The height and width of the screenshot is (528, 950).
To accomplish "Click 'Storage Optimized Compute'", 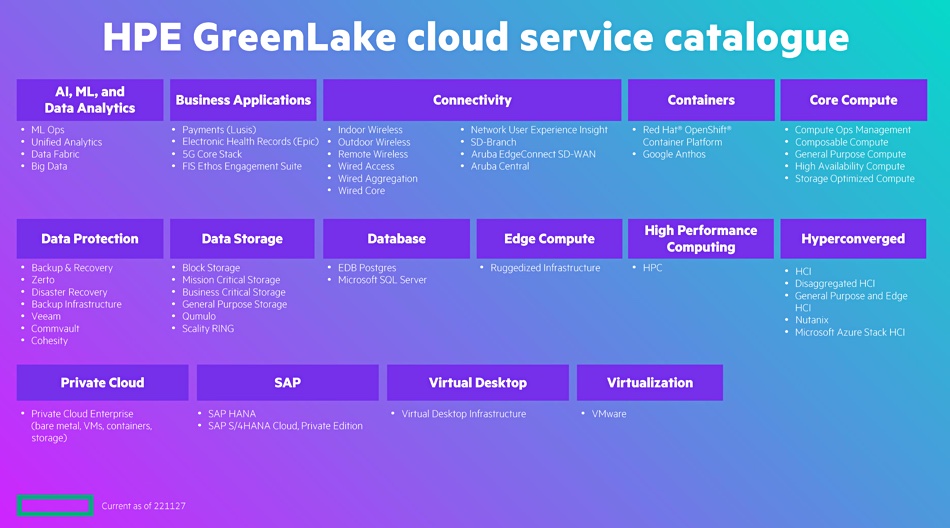I will [x=855, y=178].
